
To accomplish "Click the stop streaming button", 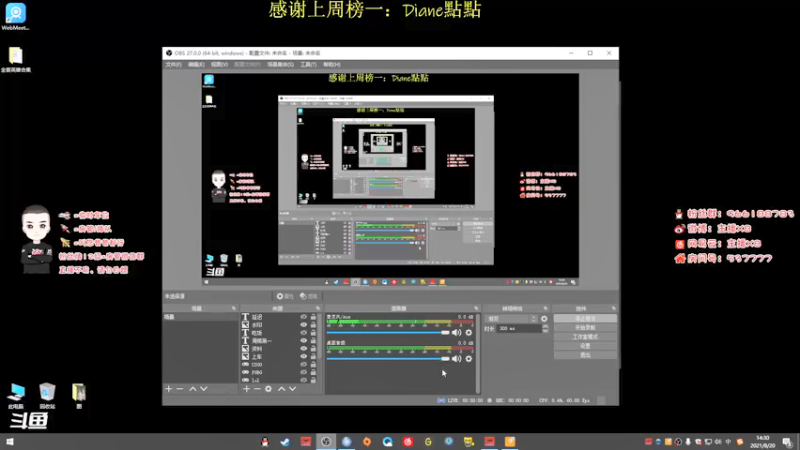I will pyautogui.click(x=585, y=318).
